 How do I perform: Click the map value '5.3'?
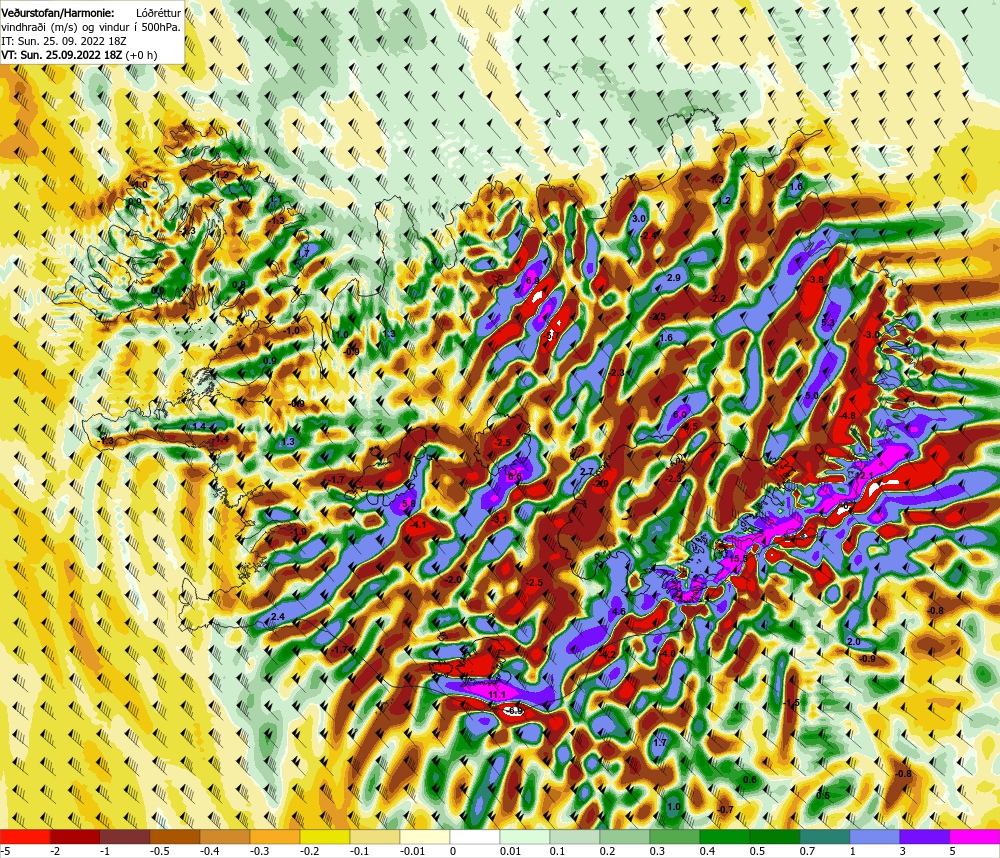[828, 323]
